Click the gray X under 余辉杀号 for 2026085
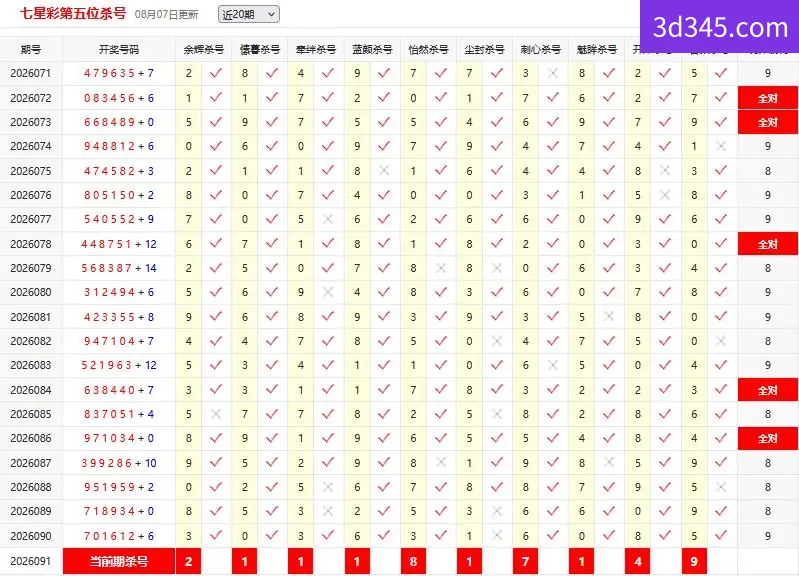The width and height of the screenshot is (799, 576). (216, 414)
